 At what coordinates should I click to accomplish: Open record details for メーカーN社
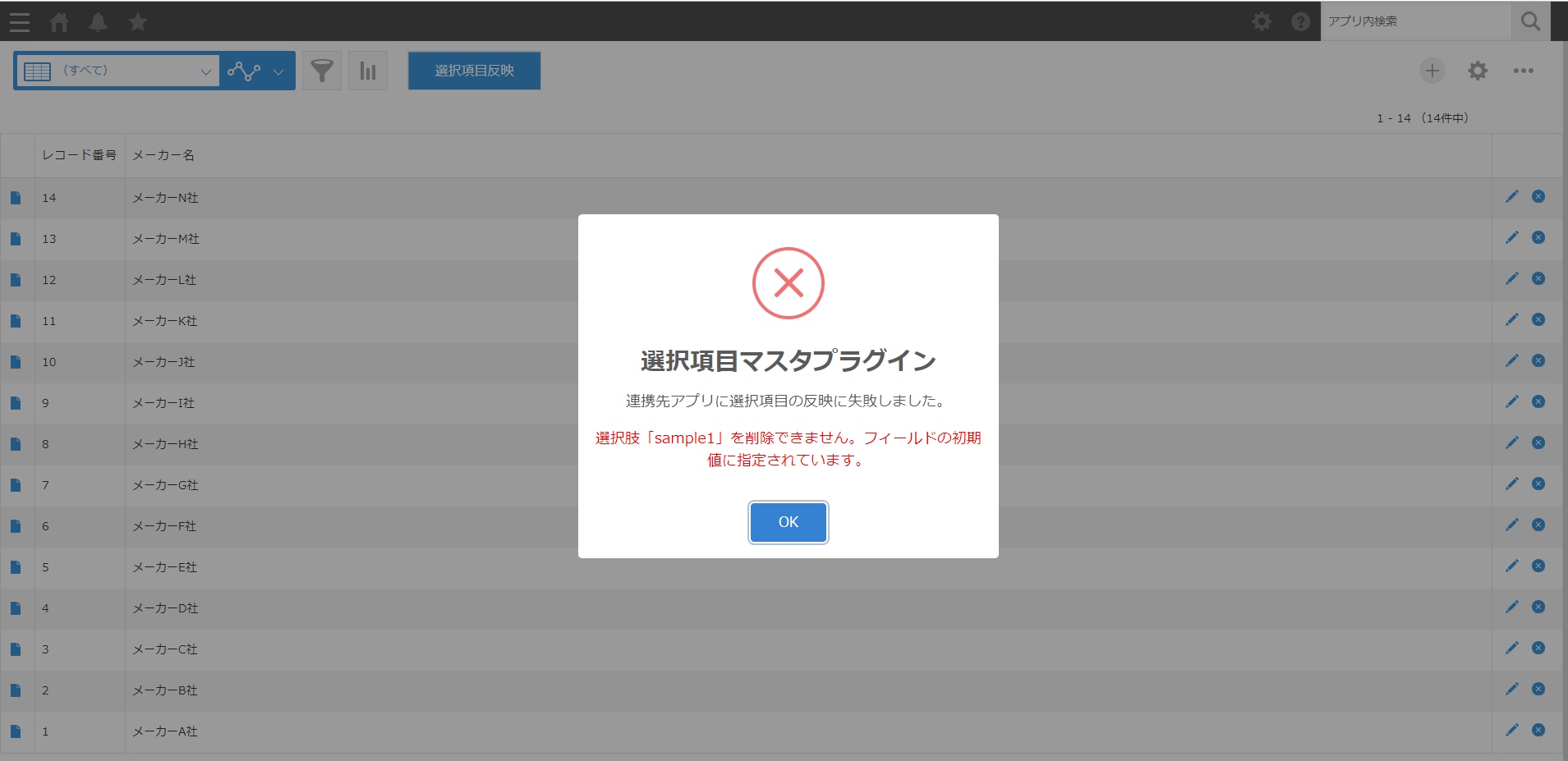(15, 197)
